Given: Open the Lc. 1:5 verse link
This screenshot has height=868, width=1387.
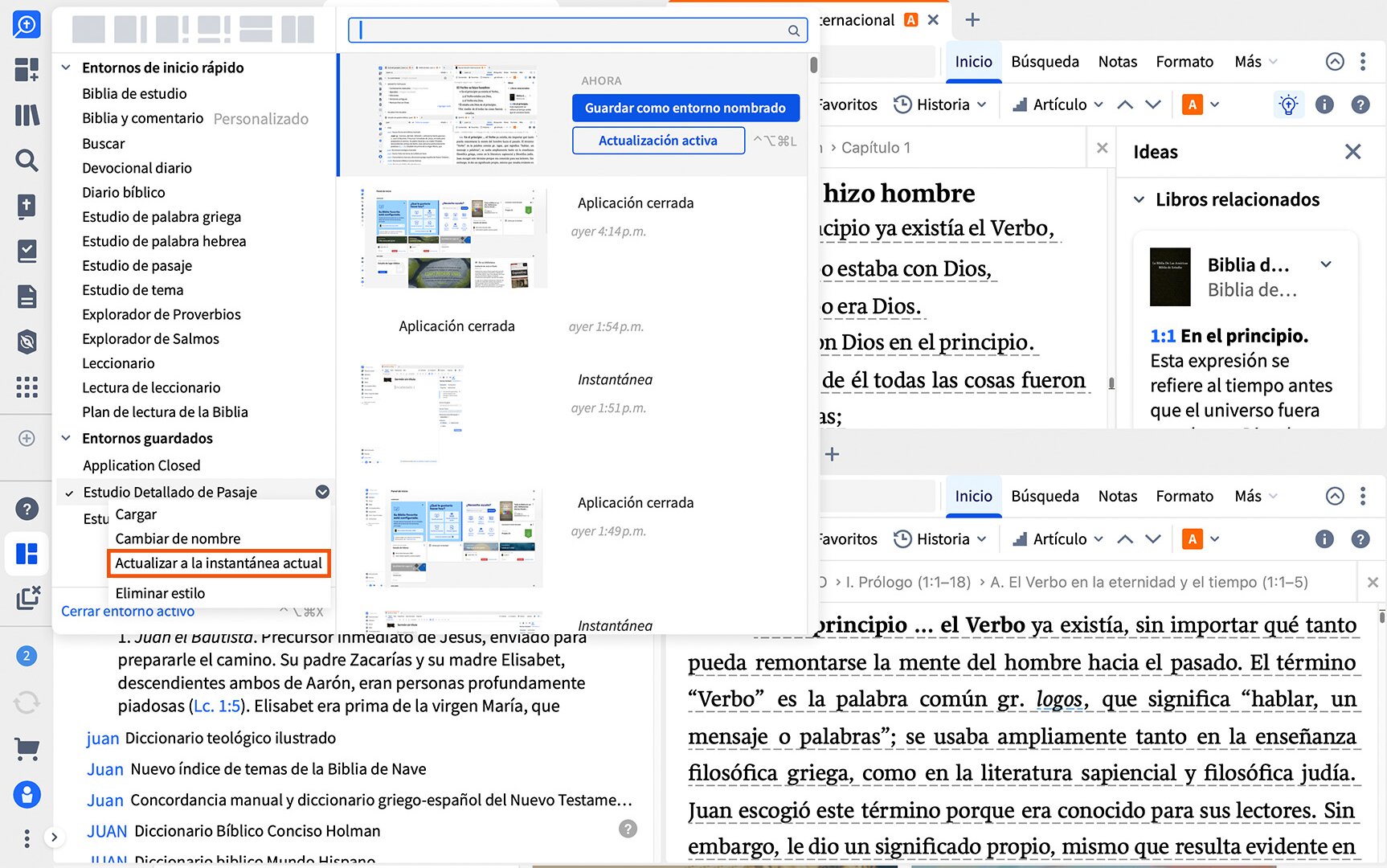Looking at the screenshot, I should [217, 706].
